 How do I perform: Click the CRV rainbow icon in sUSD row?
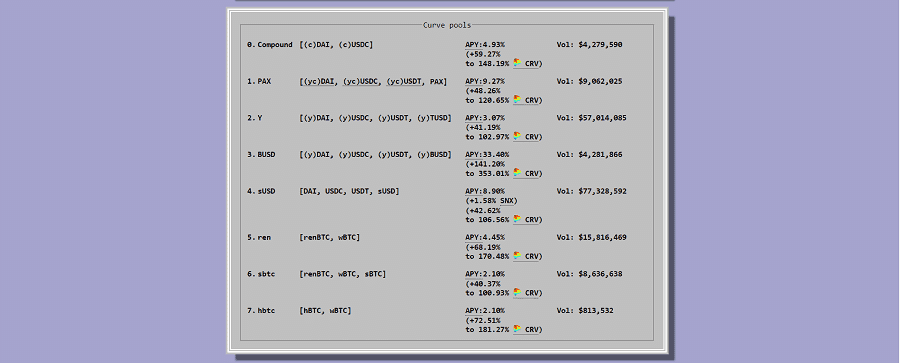517,219
